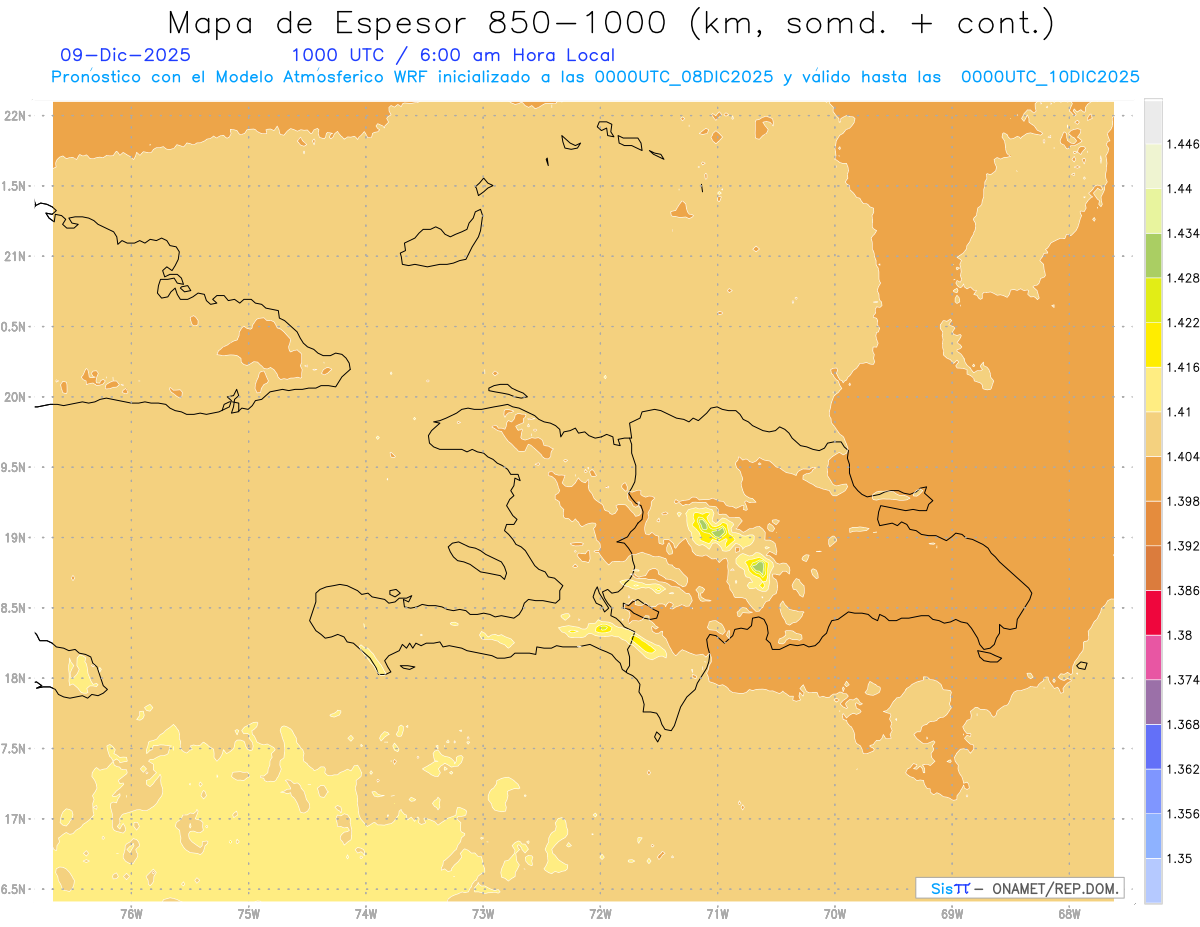Image resolution: width=1200 pixels, height=927 pixels.
Task: Pick the light gray top swatch above 1.446
Action: tap(1153, 121)
